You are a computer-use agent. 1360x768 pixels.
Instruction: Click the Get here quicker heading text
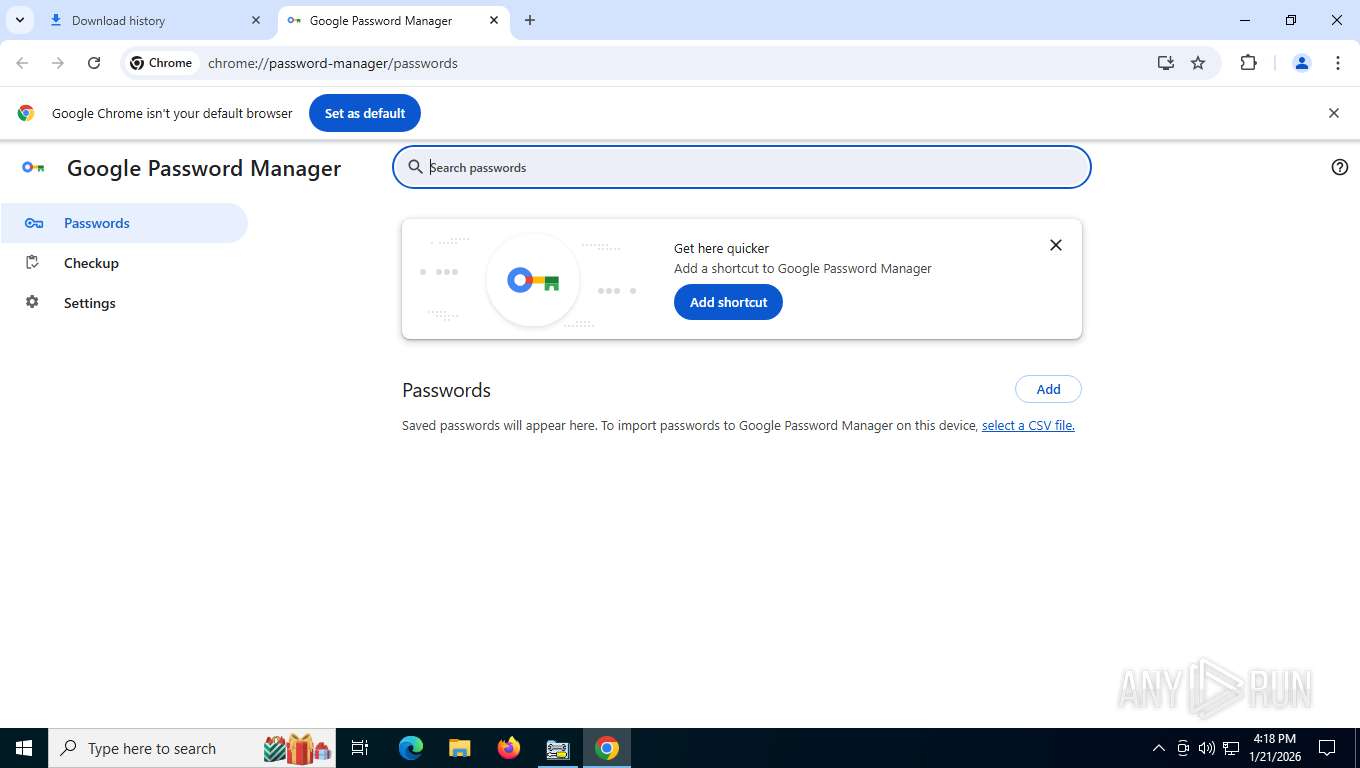pyautogui.click(x=721, y=248)
